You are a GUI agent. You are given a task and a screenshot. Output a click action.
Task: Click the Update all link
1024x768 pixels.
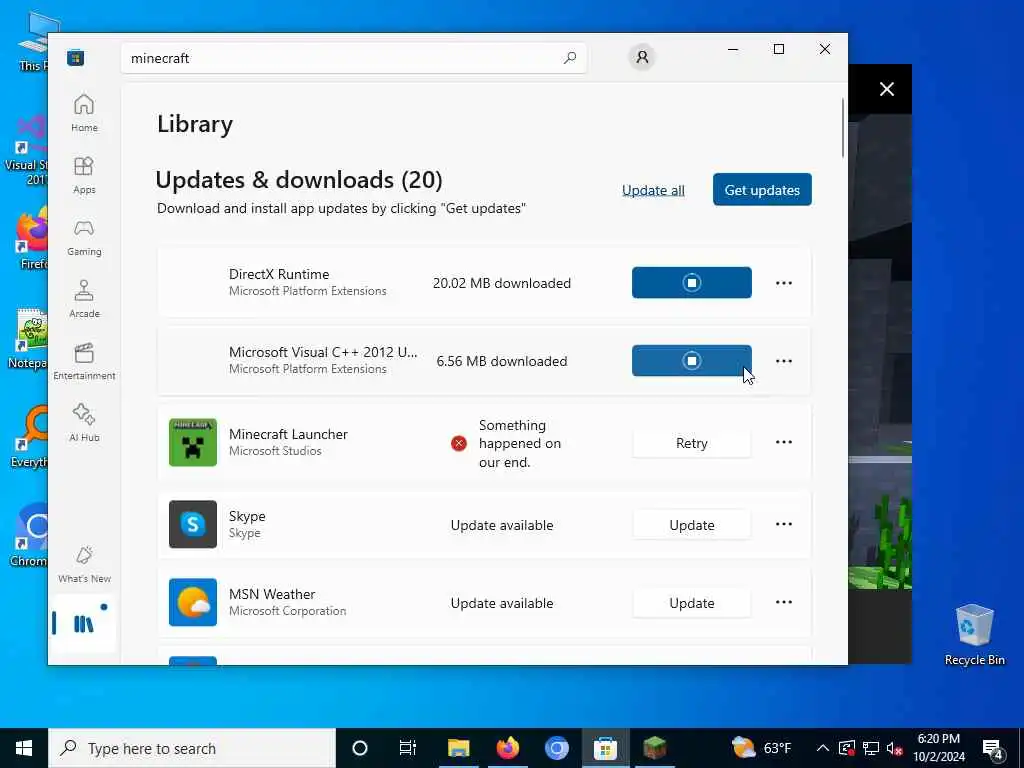653,190
